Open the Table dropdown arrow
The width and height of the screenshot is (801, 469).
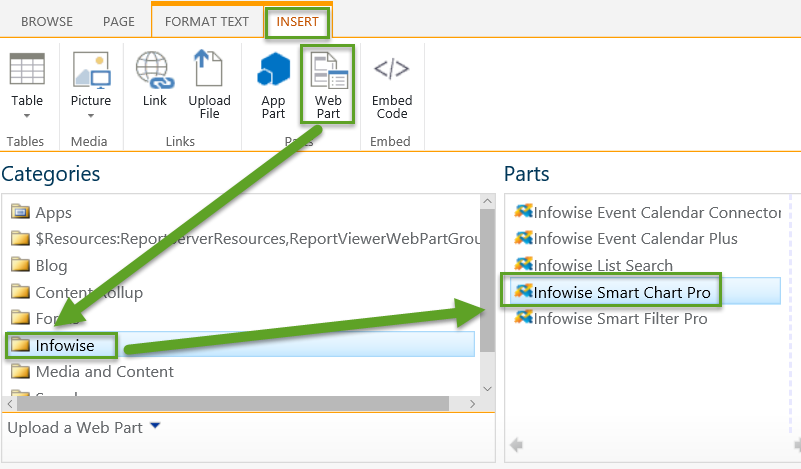pyautogui.click(x=27, y=116)
